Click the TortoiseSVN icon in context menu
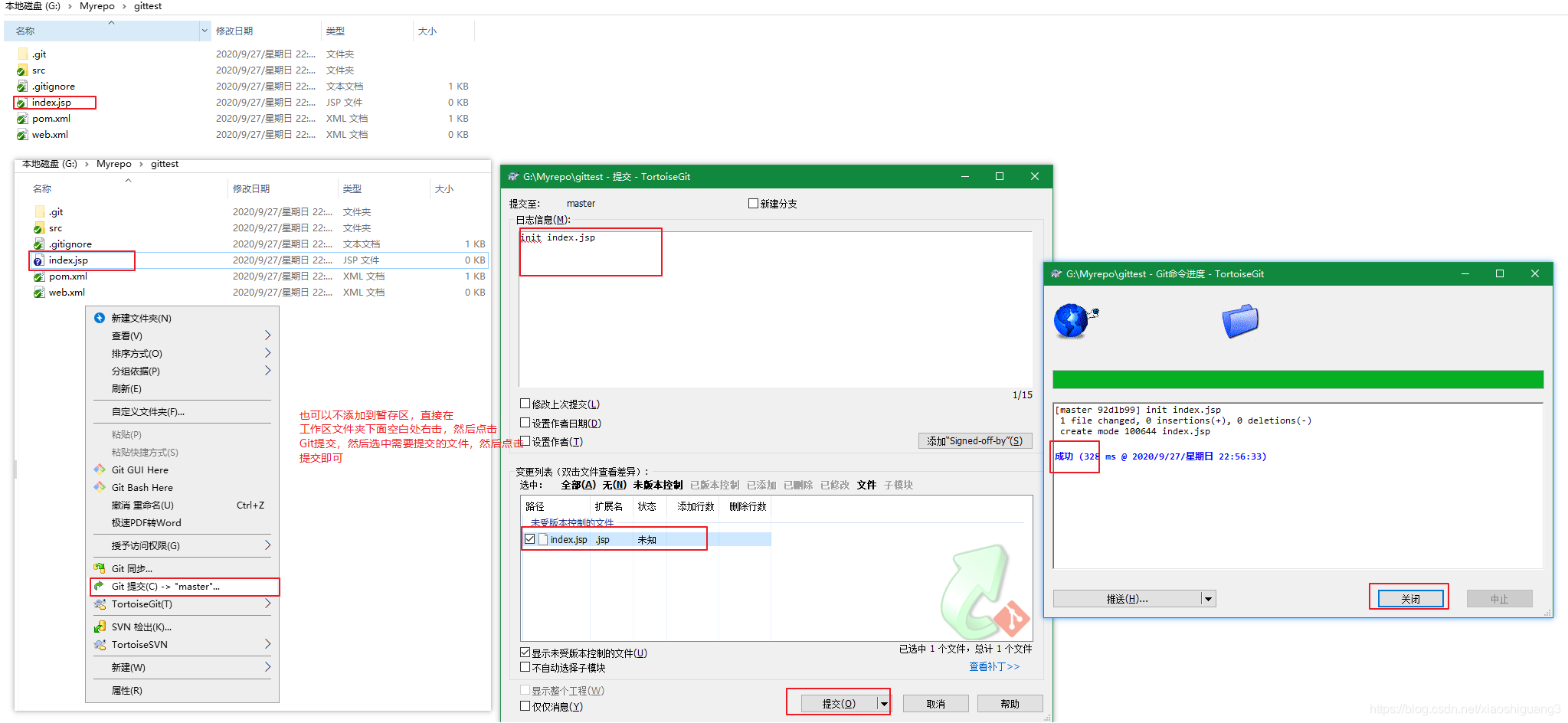Viewport: 1568px width, 723px height. [100, 644]
